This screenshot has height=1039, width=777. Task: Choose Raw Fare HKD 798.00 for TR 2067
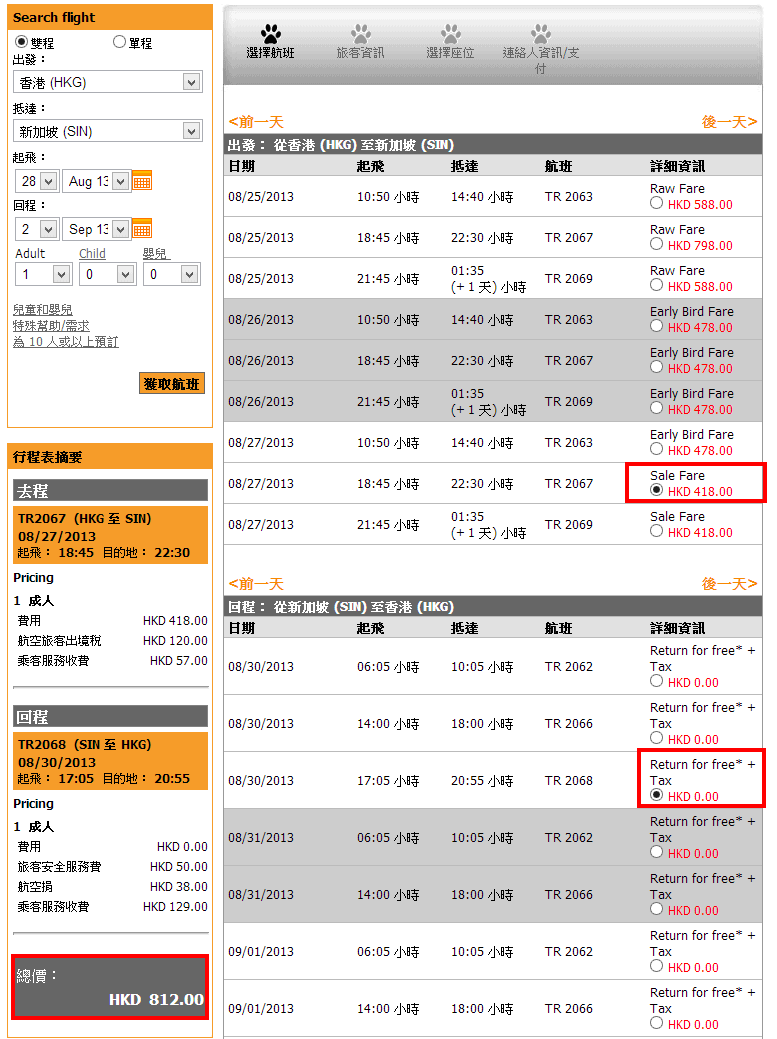[656, 244]
